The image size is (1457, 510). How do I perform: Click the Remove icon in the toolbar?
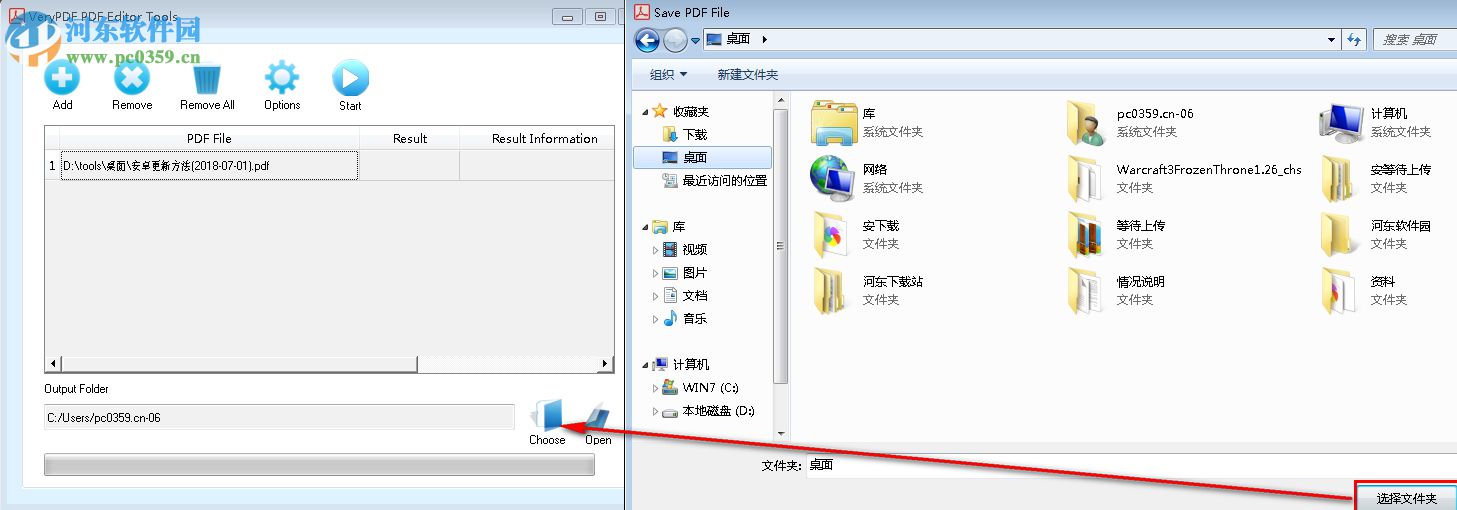pyautogui.click(x=132, y=78)
